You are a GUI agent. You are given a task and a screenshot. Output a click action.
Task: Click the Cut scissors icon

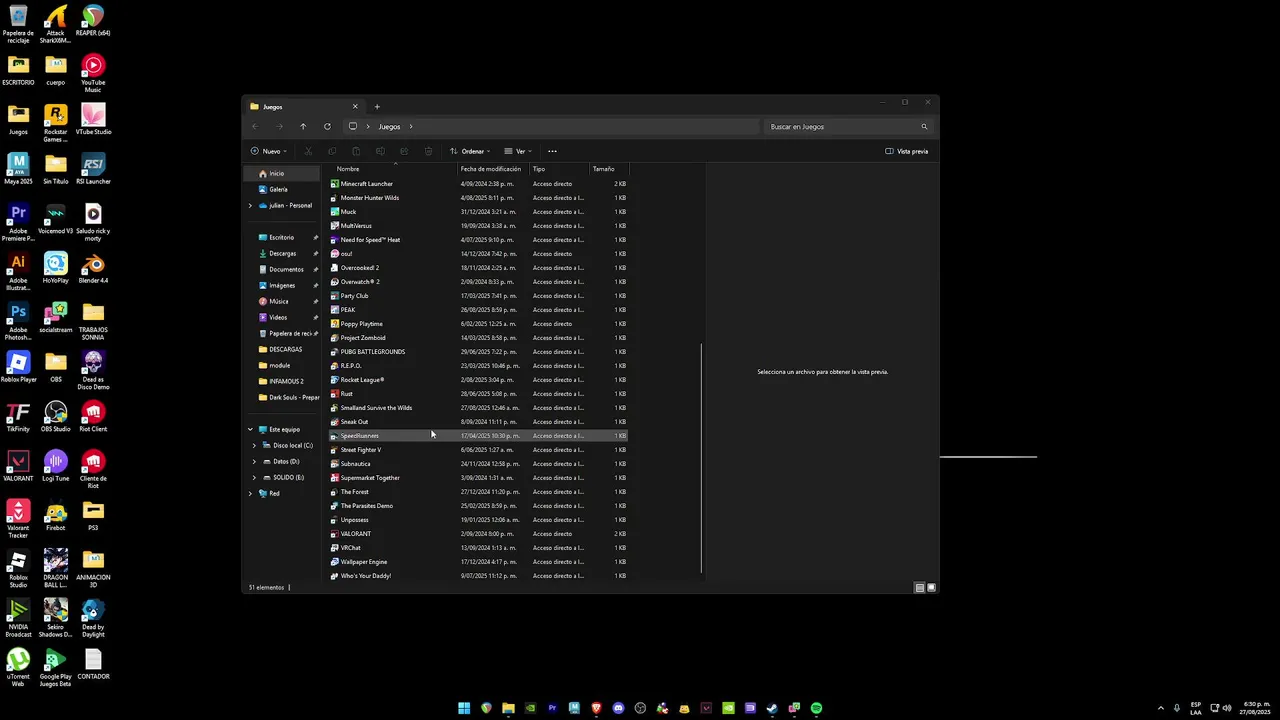[x=308, y=151]
